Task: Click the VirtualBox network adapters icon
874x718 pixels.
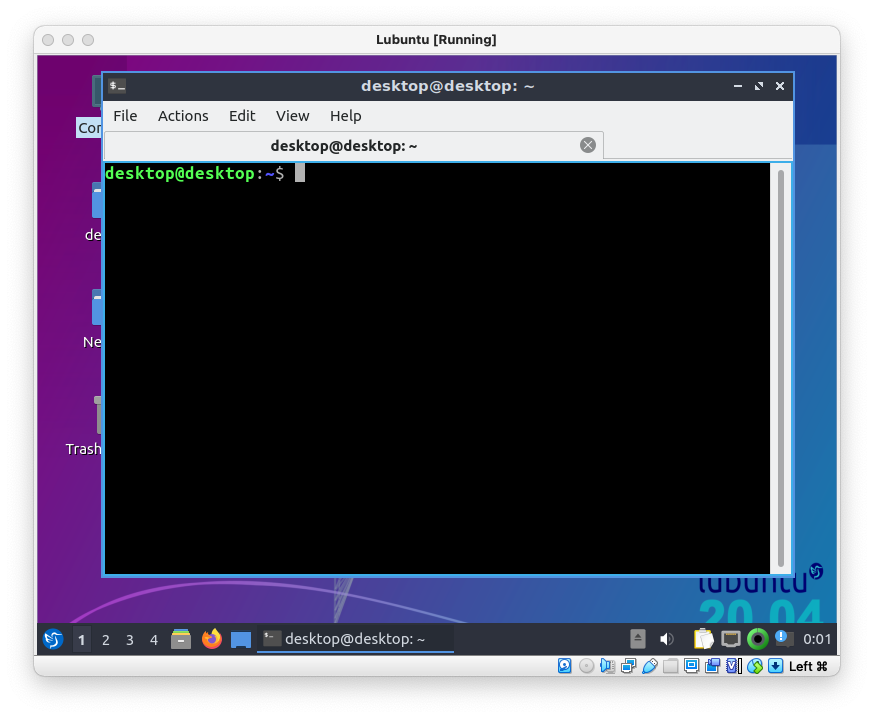Action: click(628, 666)
